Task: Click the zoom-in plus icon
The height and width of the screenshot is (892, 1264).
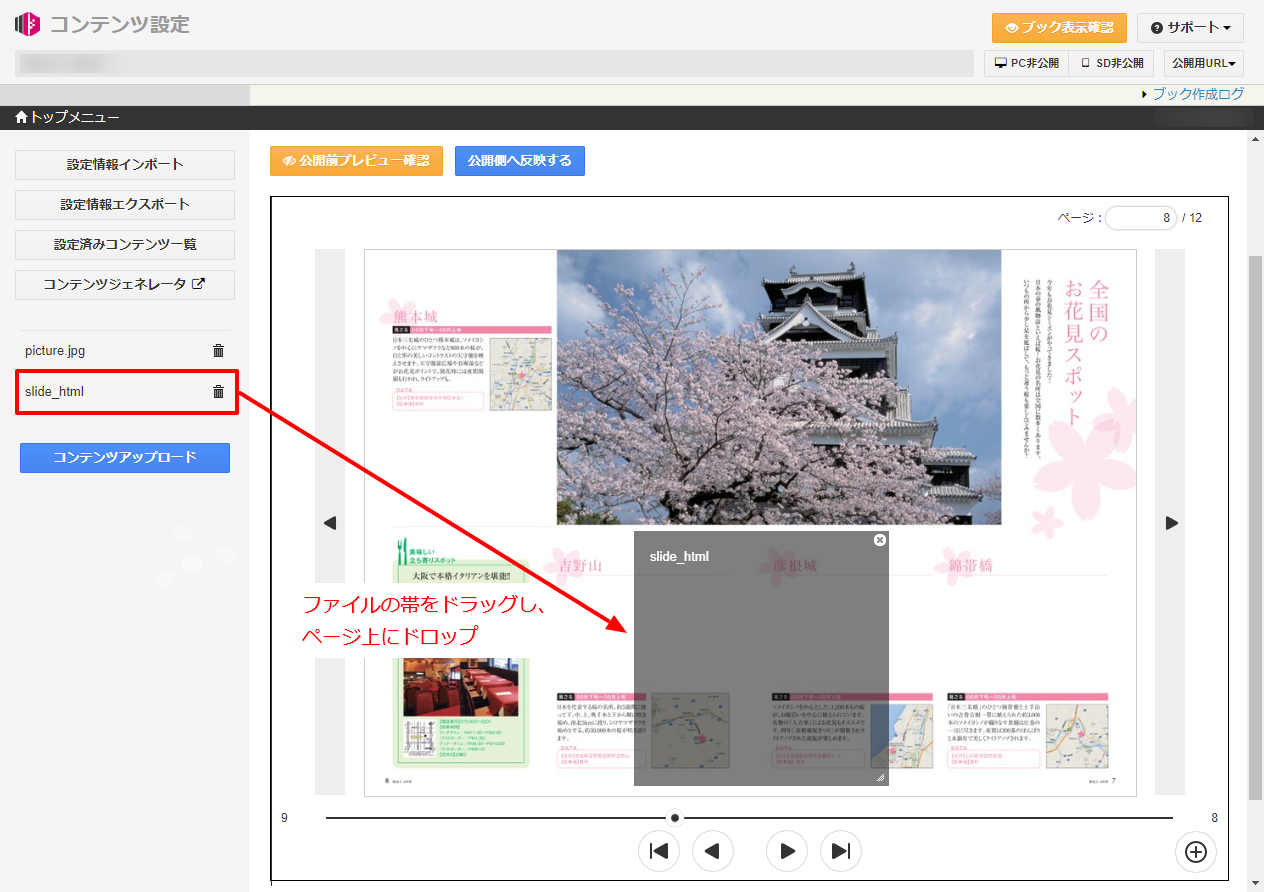Action: [1195, 852]
